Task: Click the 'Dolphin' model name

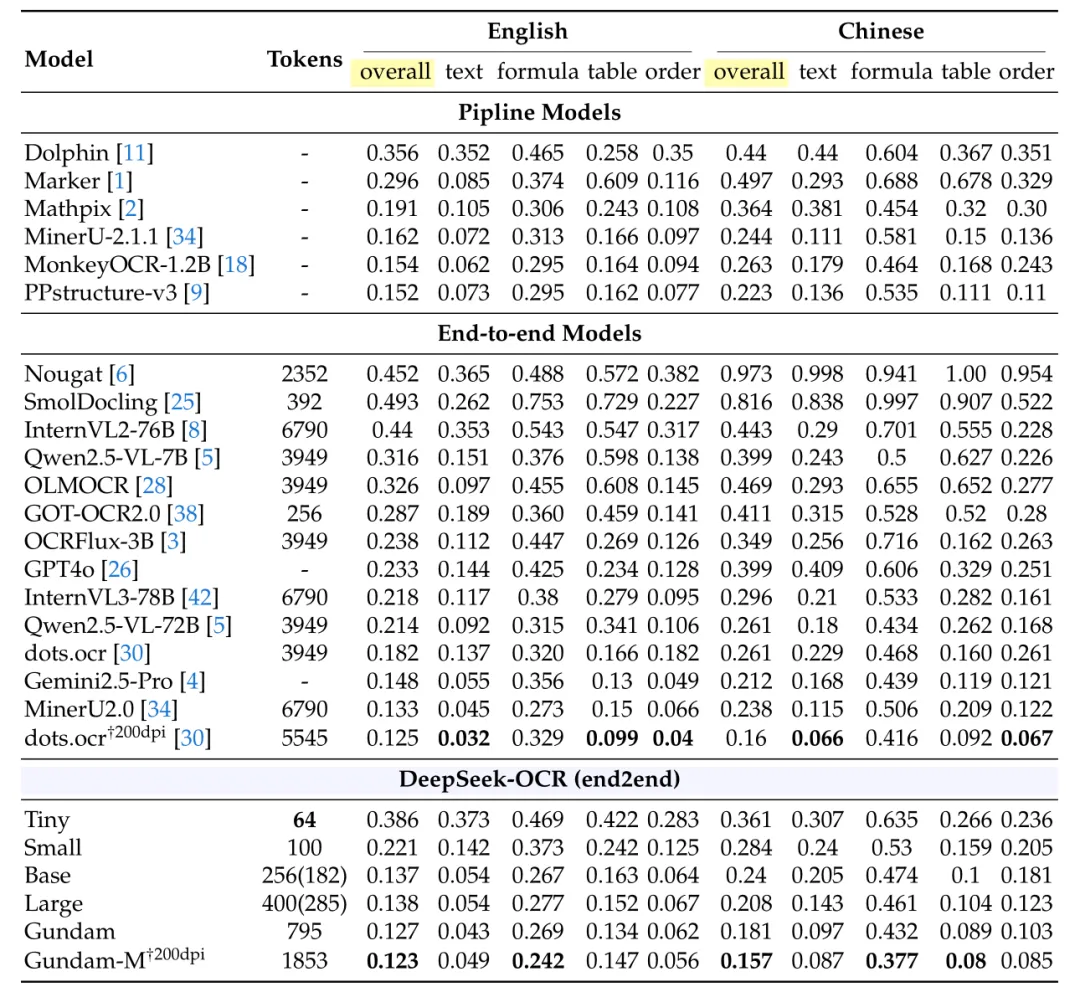Action: tap(67, 153)
